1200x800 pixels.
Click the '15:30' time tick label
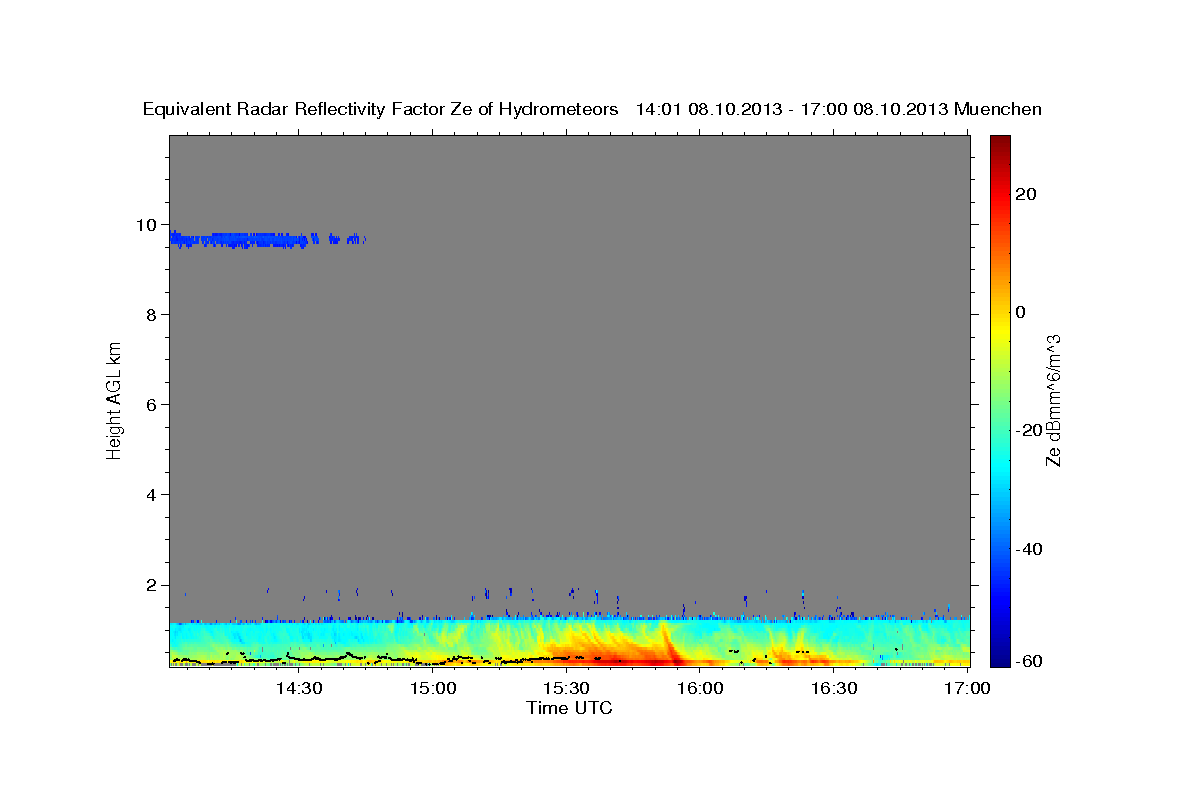coord(566,688)
